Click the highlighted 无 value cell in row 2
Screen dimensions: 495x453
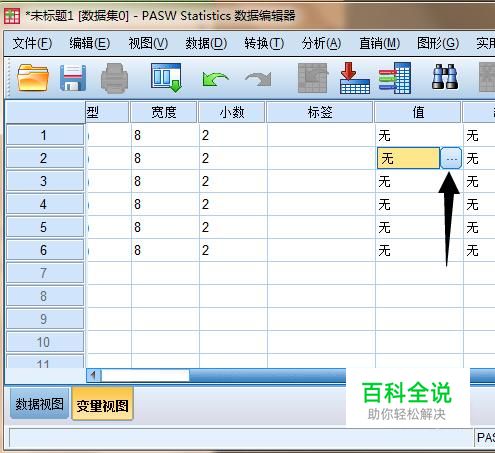pos(408,158)
